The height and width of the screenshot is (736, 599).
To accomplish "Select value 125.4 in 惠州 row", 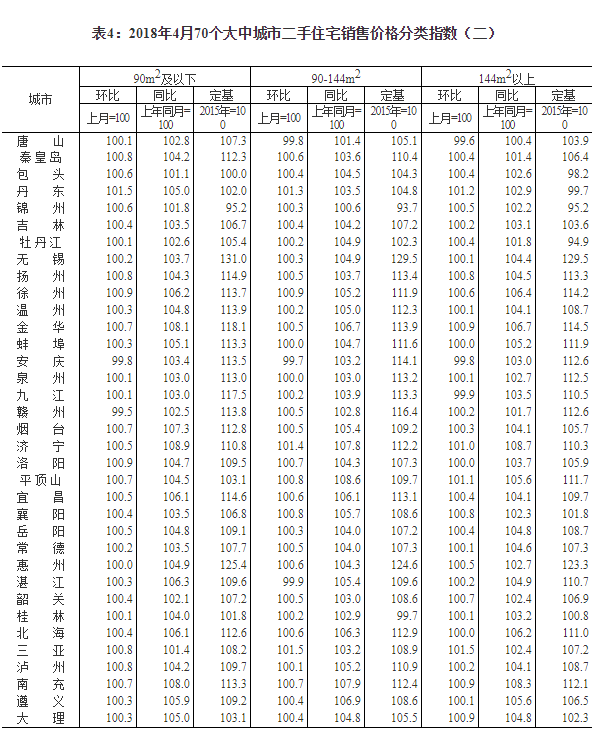I will pyautogui.click(x=233, y=565).
